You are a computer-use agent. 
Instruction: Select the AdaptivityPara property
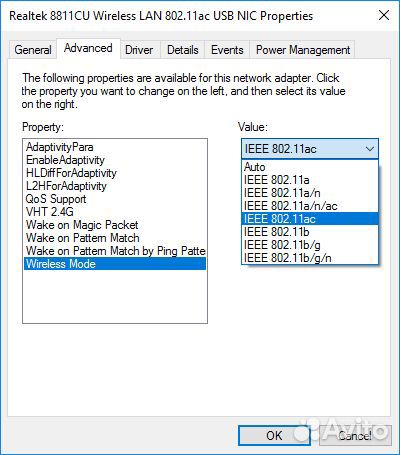pyautogui.click(x=115, y=147)
